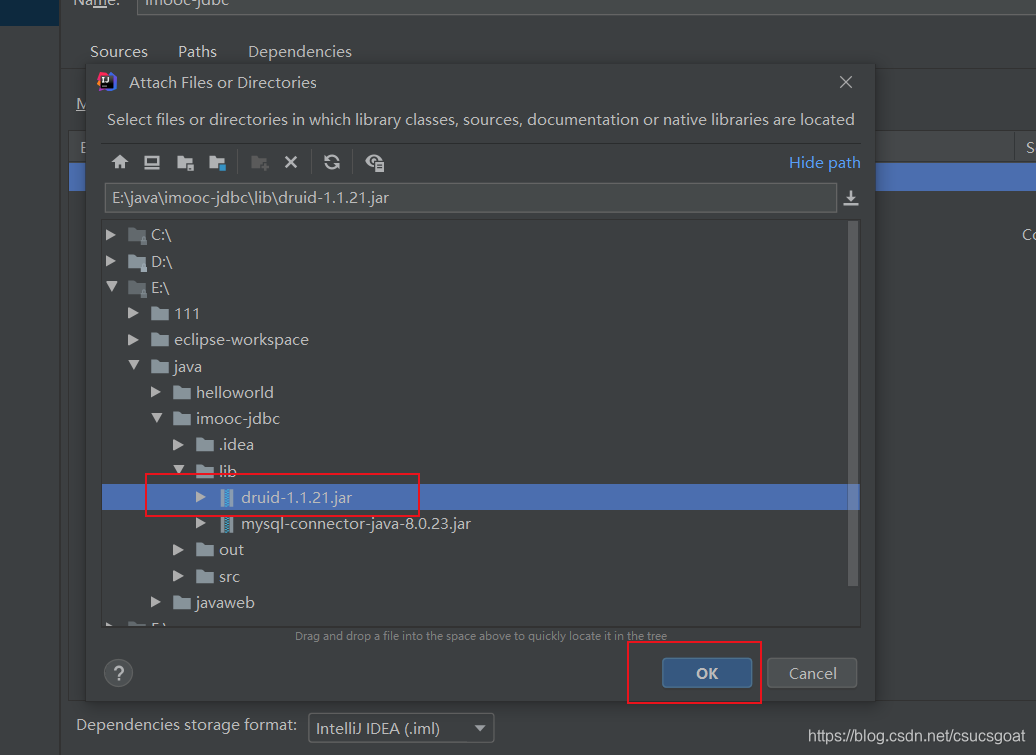This screenshot has height=755, width=1036.
Task: Click the druid-1.1.21.jar archive icon
Action: click(227, 497)
